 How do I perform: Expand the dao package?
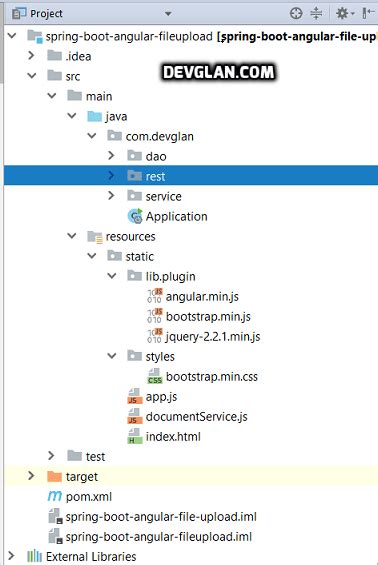pos(111,156)
